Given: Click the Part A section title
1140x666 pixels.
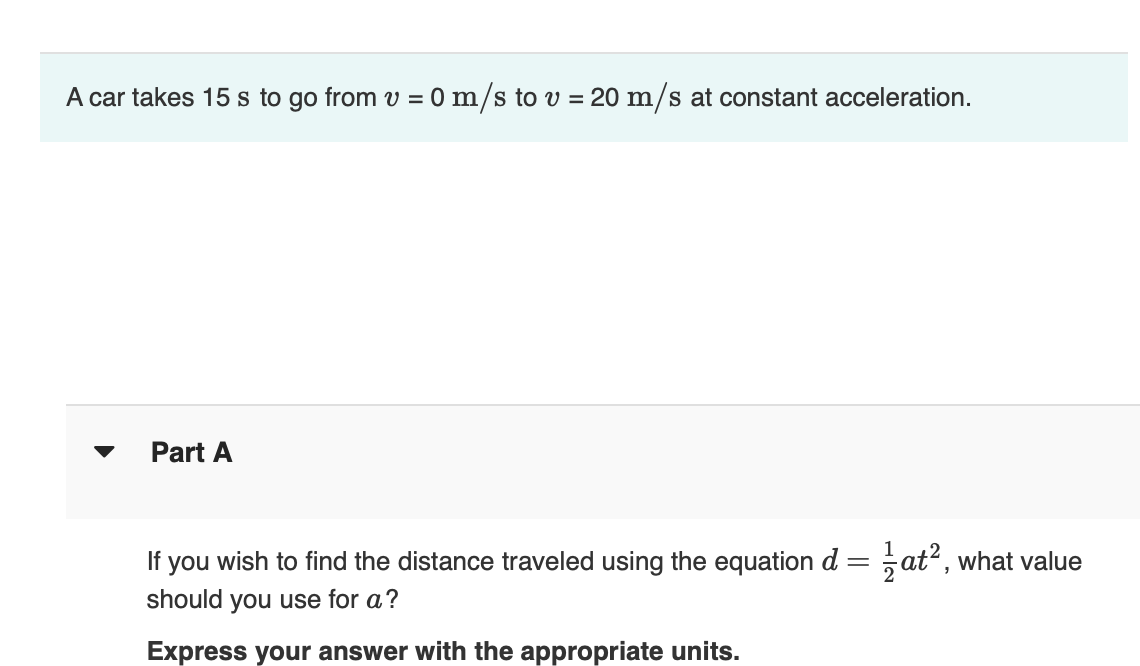Looking at the screenshot, I should 190,452.
